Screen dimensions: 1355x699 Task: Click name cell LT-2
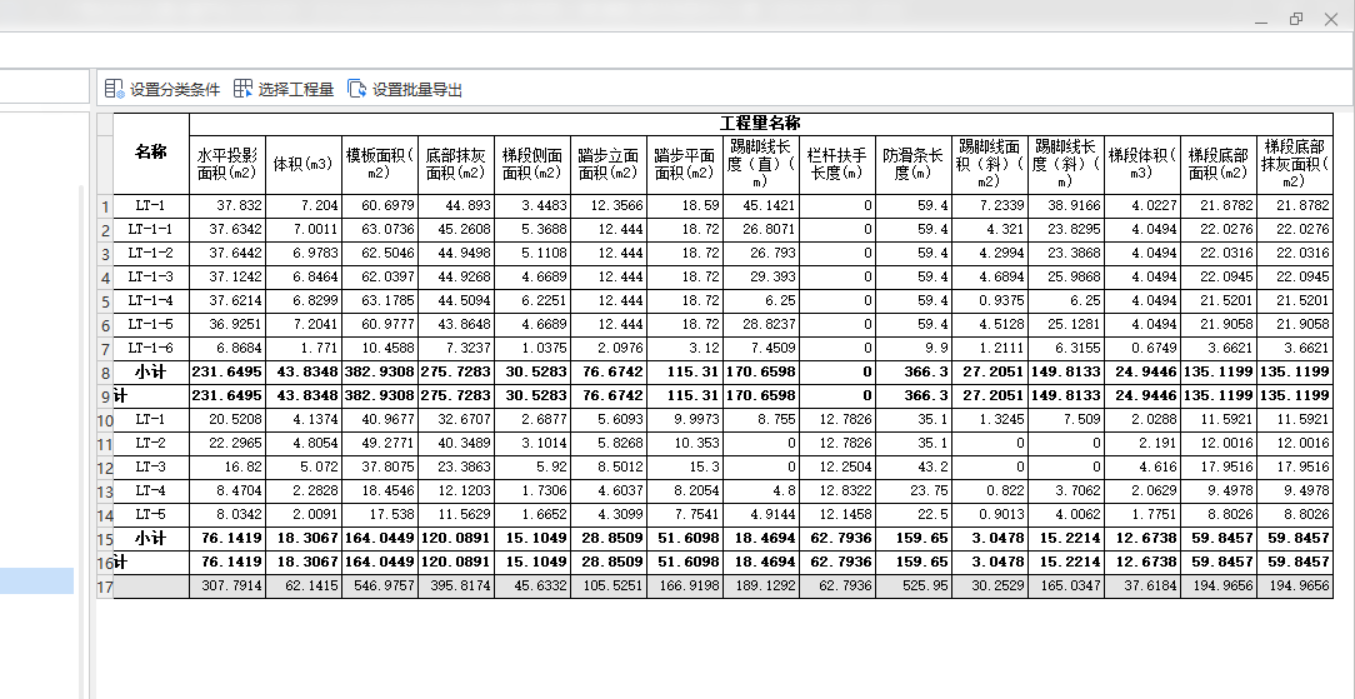pos(151,444)
